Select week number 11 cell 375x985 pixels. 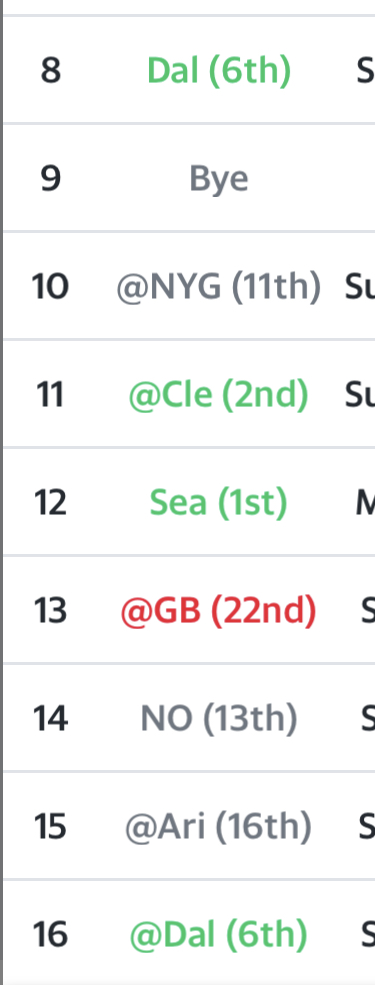(50, 395)
